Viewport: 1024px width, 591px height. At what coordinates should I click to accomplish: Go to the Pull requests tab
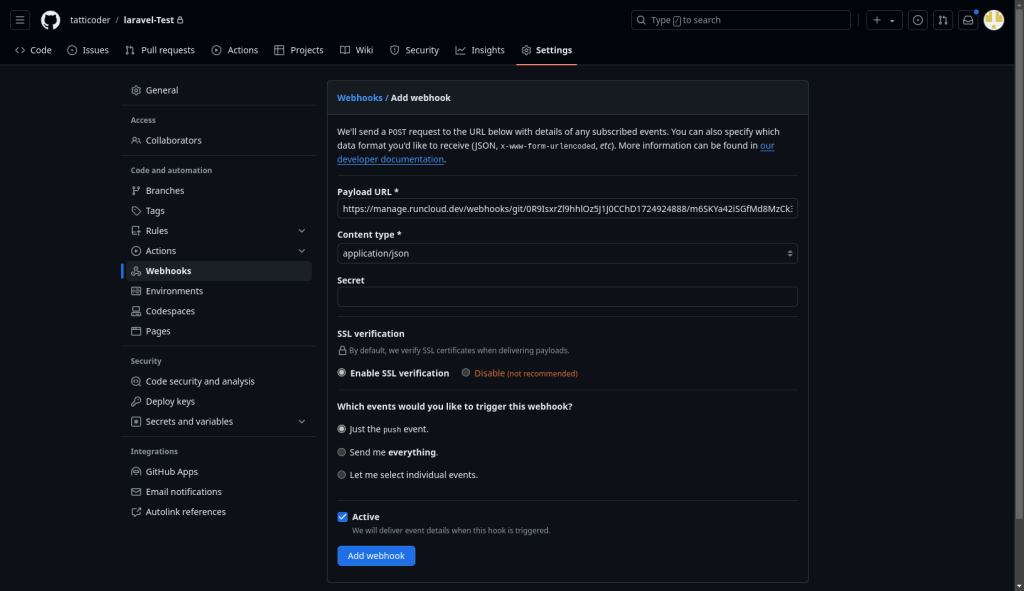tap(160, 50)
